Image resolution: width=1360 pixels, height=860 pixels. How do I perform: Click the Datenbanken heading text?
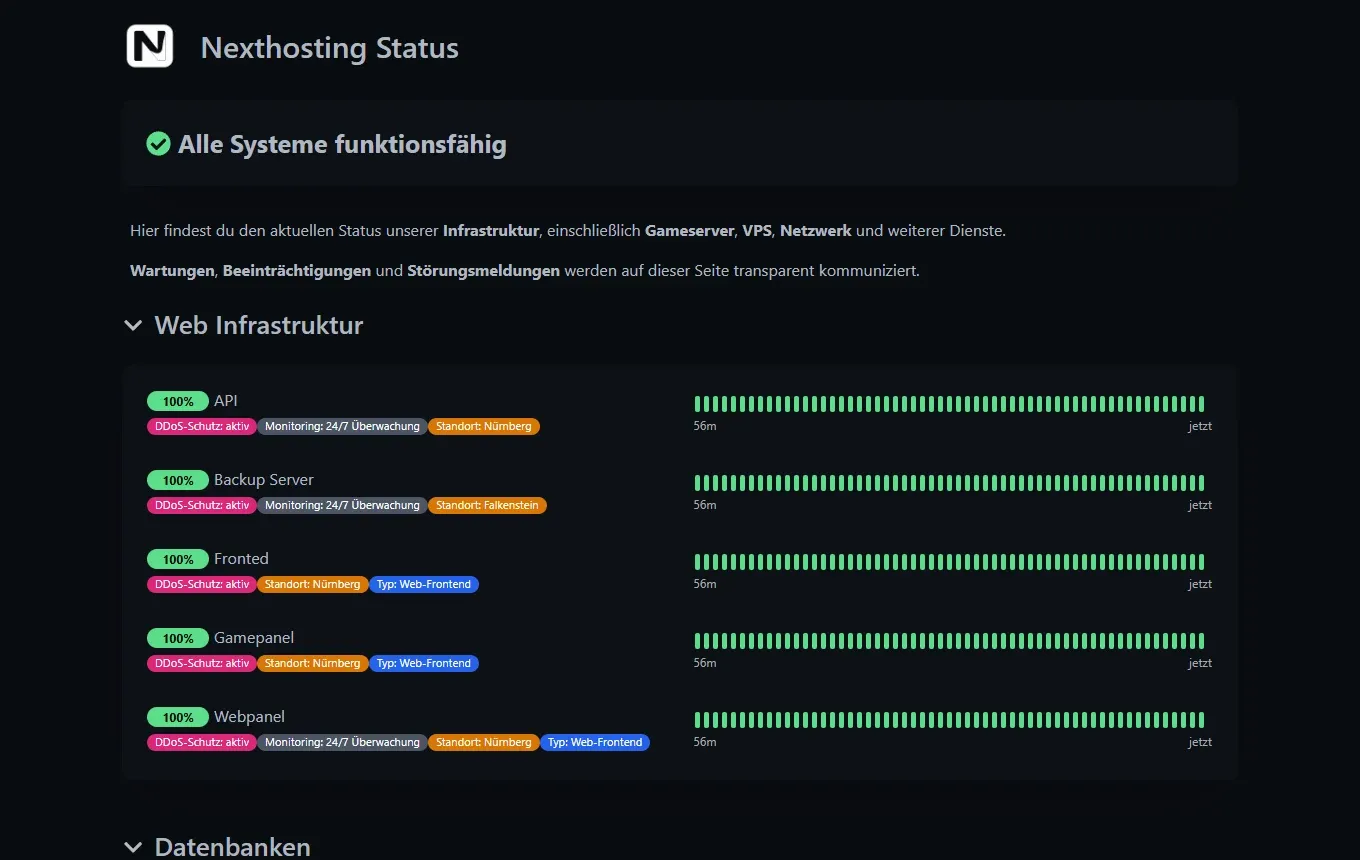click(x=233, y=847)
